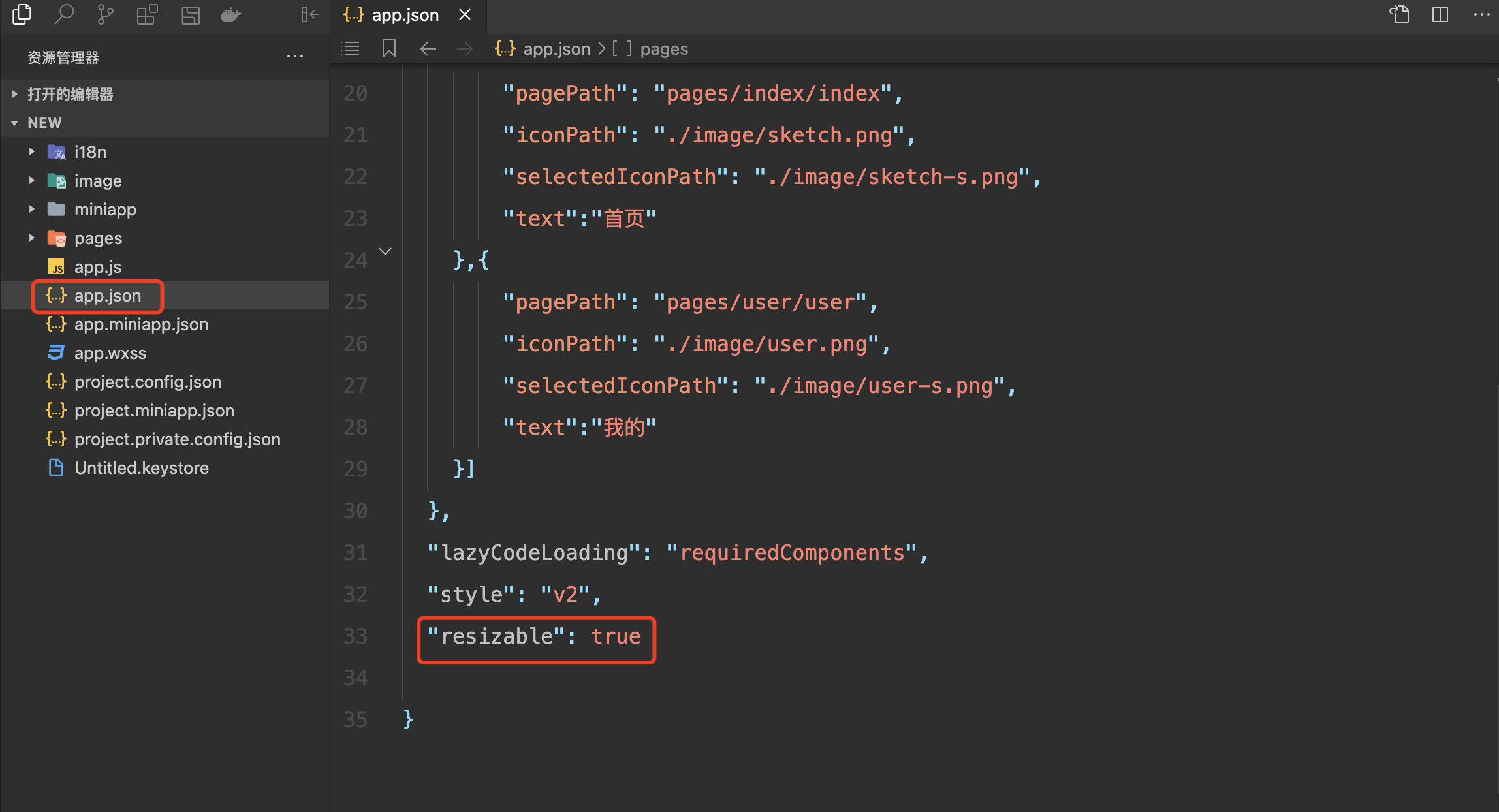
Task: Expand the pages folder arrow
Action: pos(31,238)
